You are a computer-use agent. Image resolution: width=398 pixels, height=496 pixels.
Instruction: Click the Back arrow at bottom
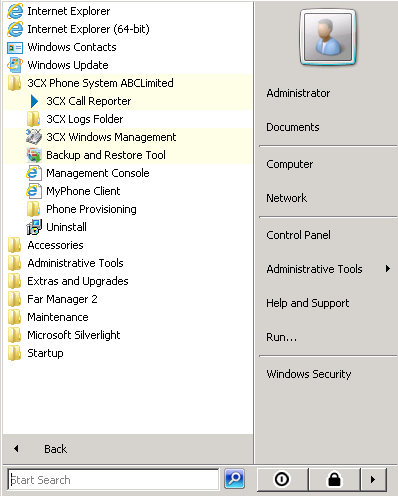16,449
